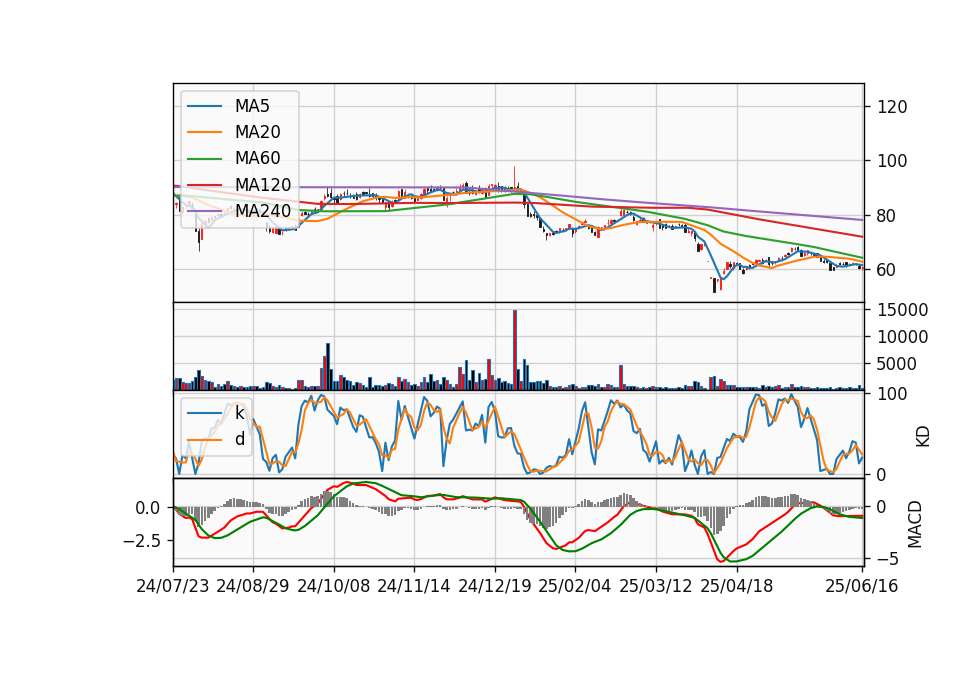The image size is (960, 690).
Task: Click the blue MA5 legend line
Action: tap(204, 106)
